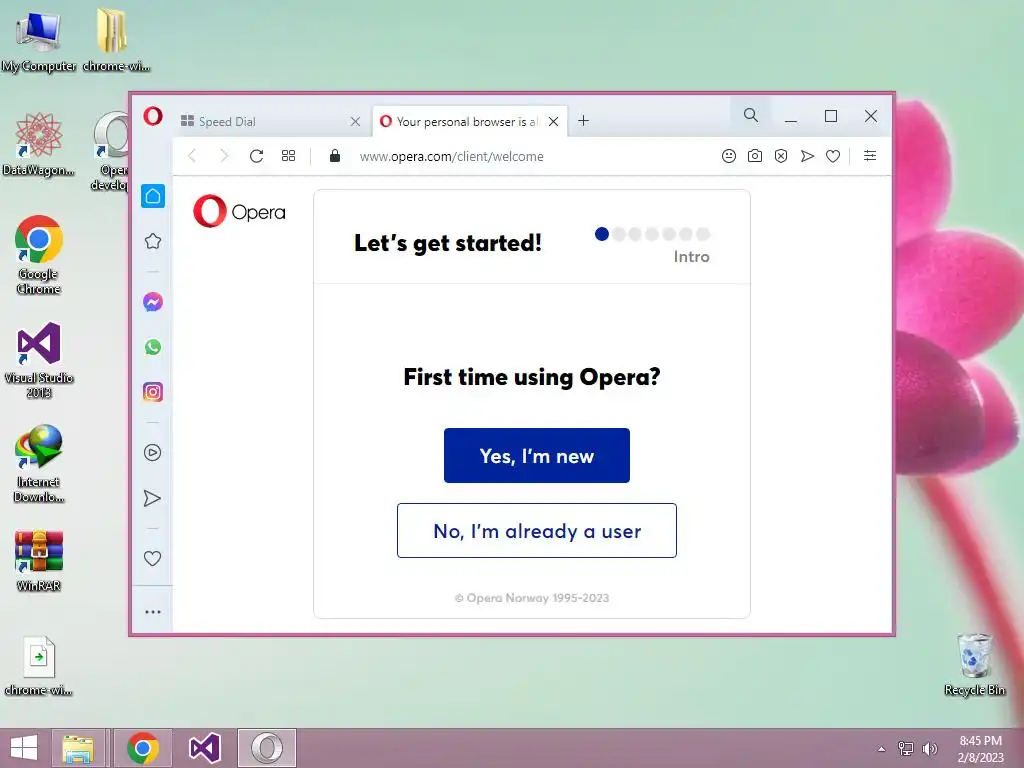Select the Internet Download Manager desktop icon
The height and width of the screenshot is (768, 1024).
tap(39, 464)
